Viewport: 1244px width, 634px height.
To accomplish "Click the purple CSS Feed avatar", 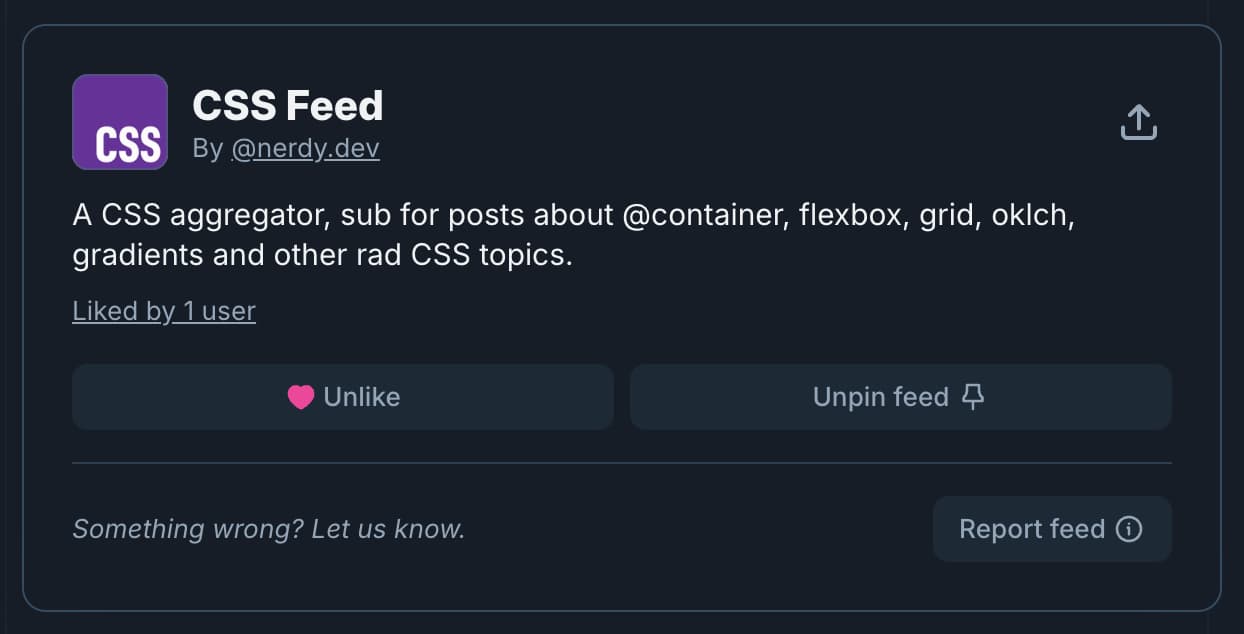I will pyautogui.click(x=119, y=121).
